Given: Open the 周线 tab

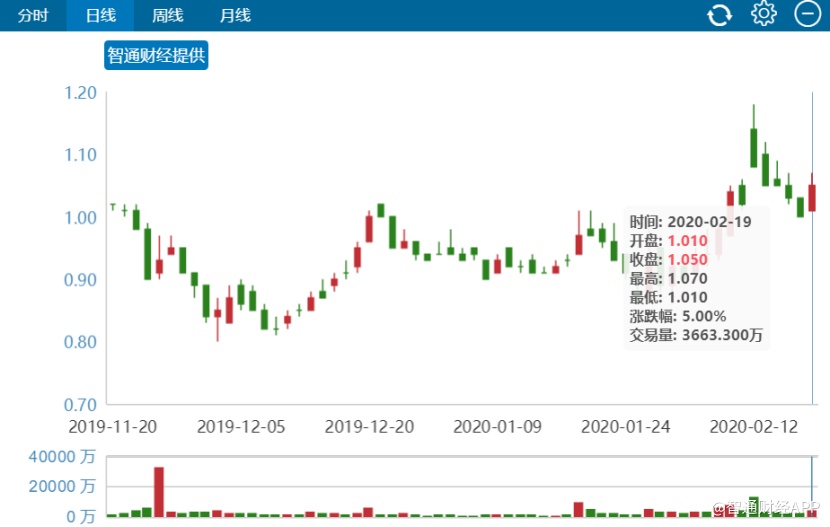Looking at the screenshot, I should point(167,15).
